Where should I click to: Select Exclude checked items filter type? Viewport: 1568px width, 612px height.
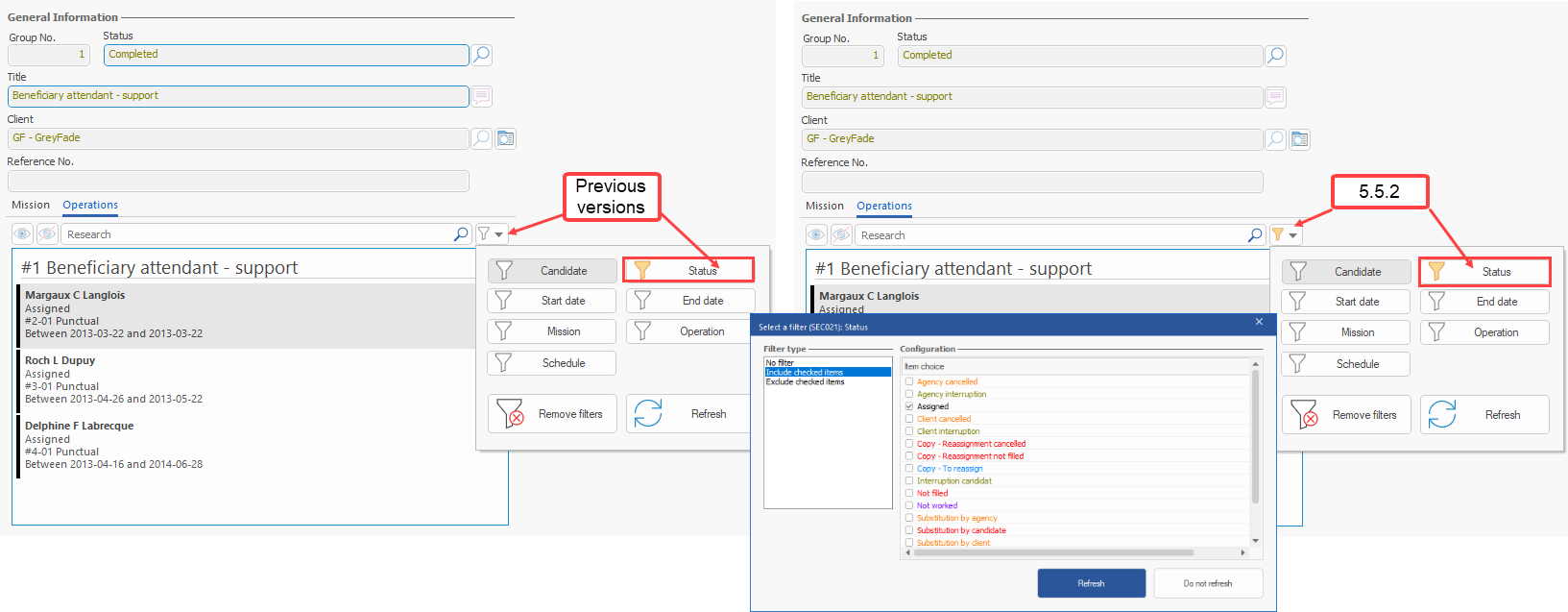pos(805,382)
